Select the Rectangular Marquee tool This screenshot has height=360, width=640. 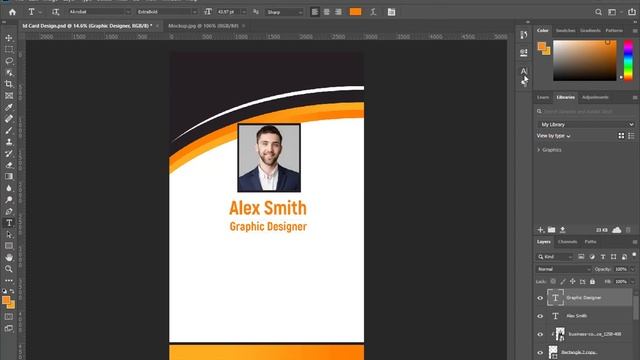coord(9,49)
